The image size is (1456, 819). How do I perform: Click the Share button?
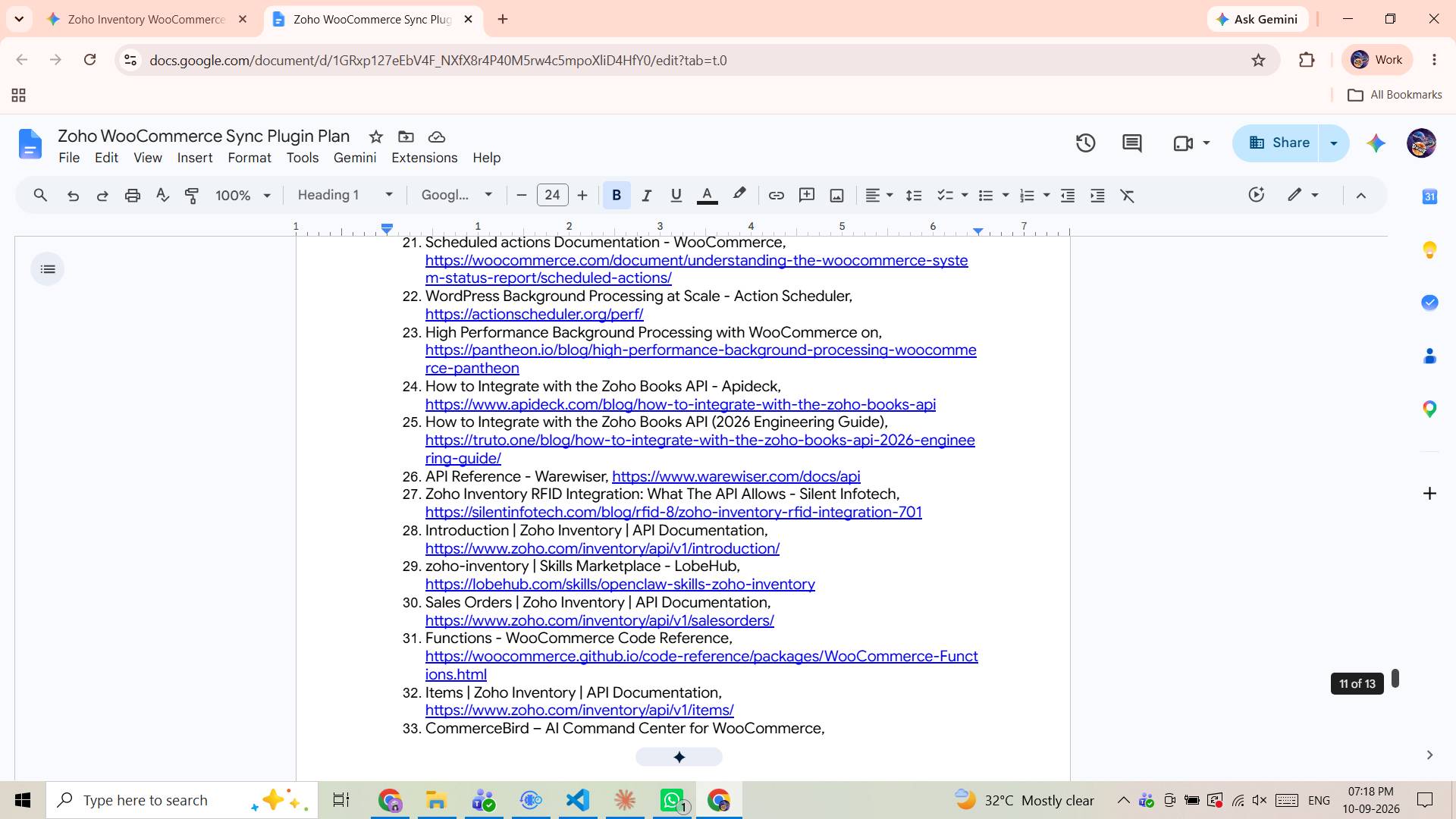tap(1278, 143)
